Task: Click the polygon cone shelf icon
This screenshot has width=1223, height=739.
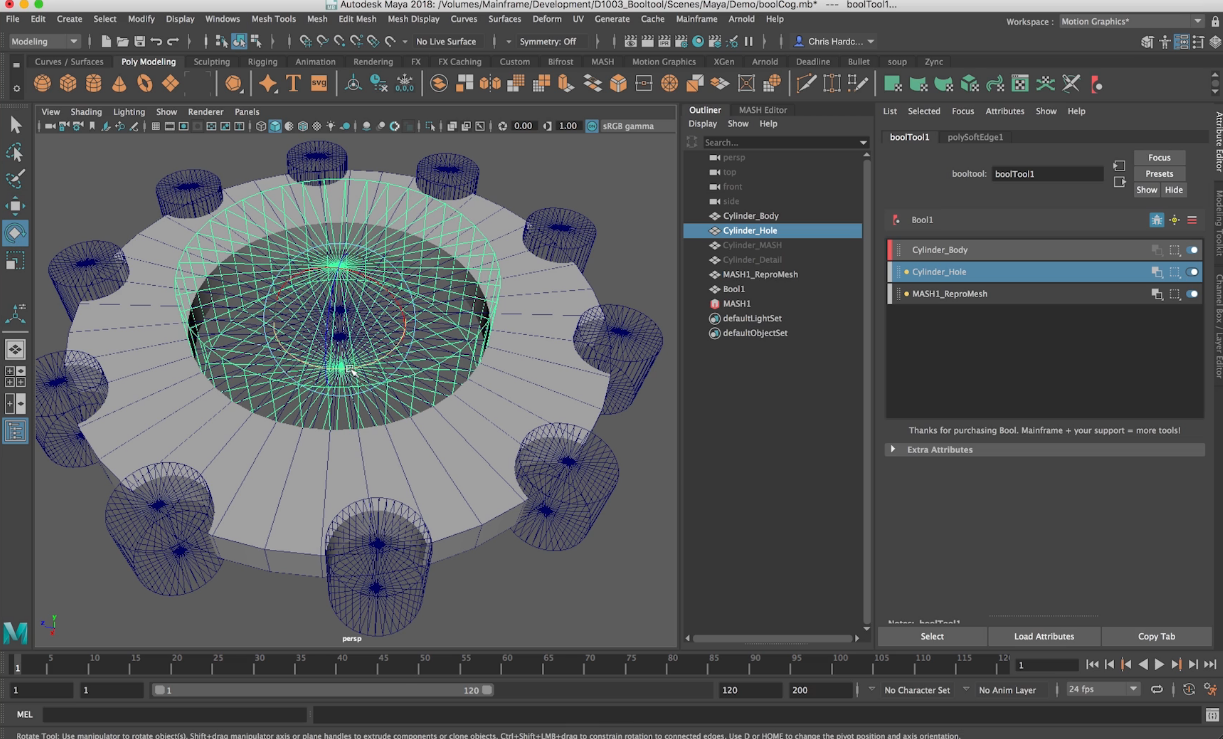Action: click(x=119, y=84)
